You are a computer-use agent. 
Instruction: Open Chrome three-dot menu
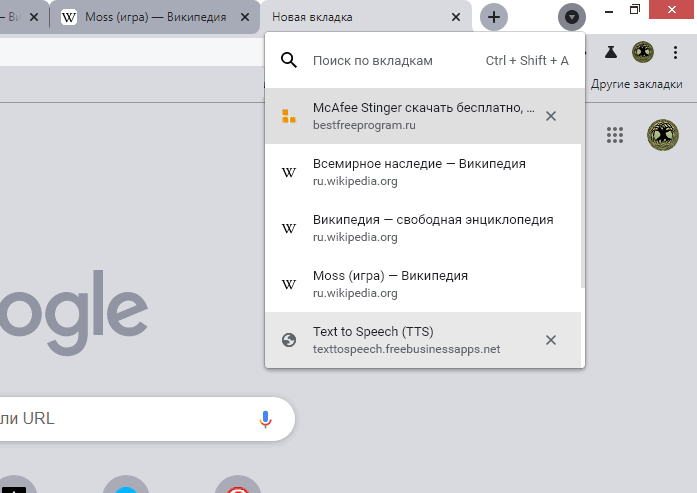click(x=675, y=52)
